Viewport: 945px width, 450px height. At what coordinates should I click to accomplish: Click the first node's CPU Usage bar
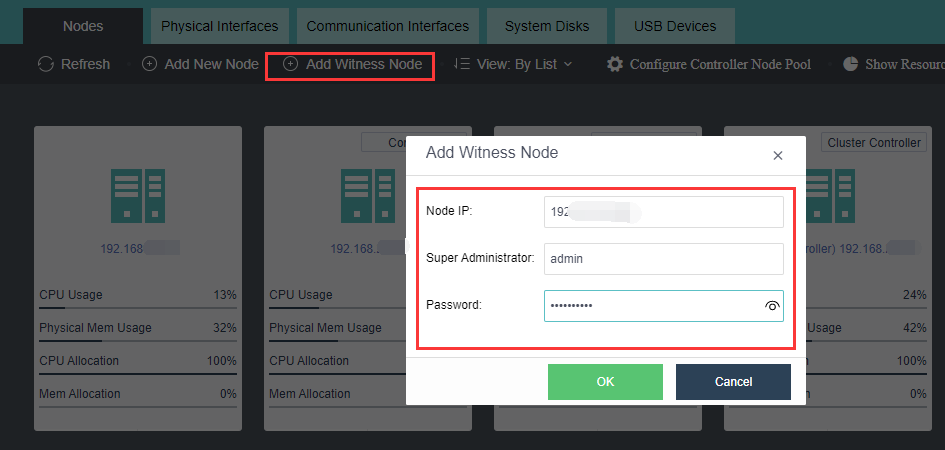tap(138, 309)
